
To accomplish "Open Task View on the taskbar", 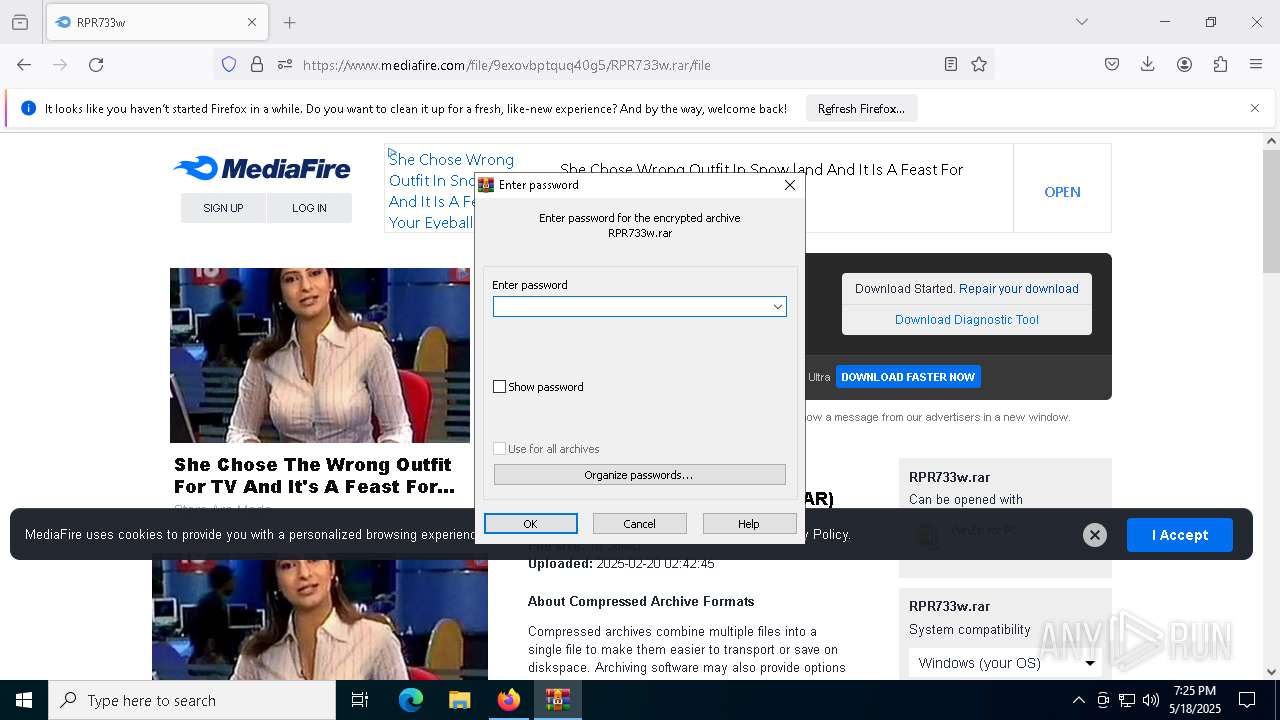I will coord(360,700).
